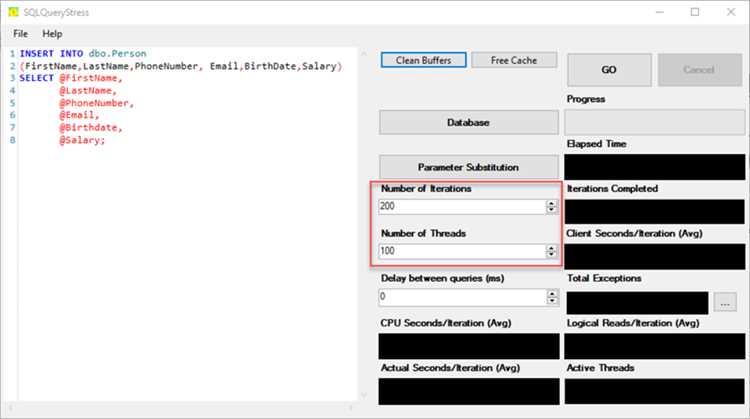Screen dimensions: 750x419
Task: Increase the delay between queries value
Action: click(x=552, y=293)
